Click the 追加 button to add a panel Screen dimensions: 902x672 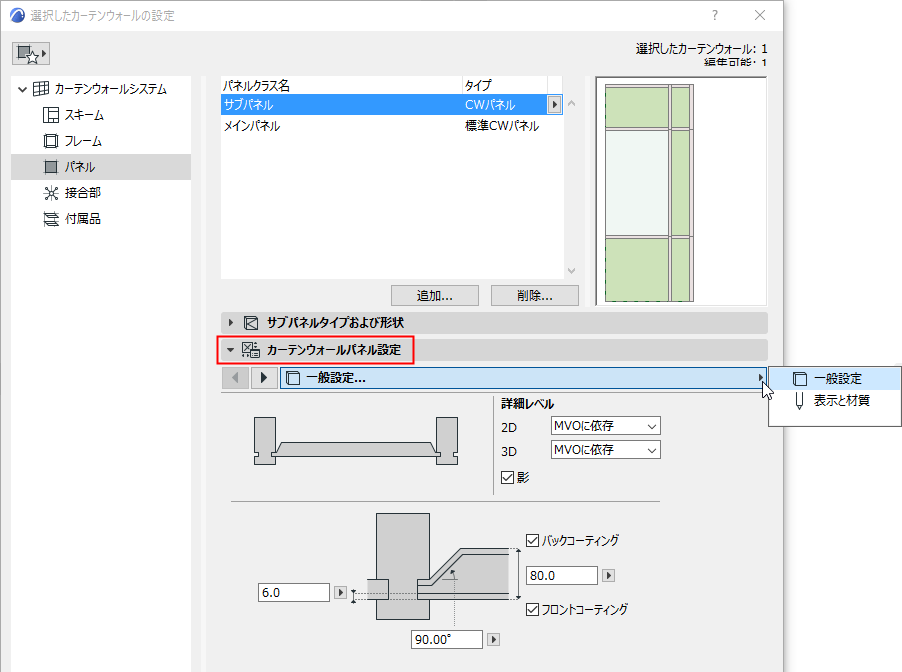pos(434,295)
